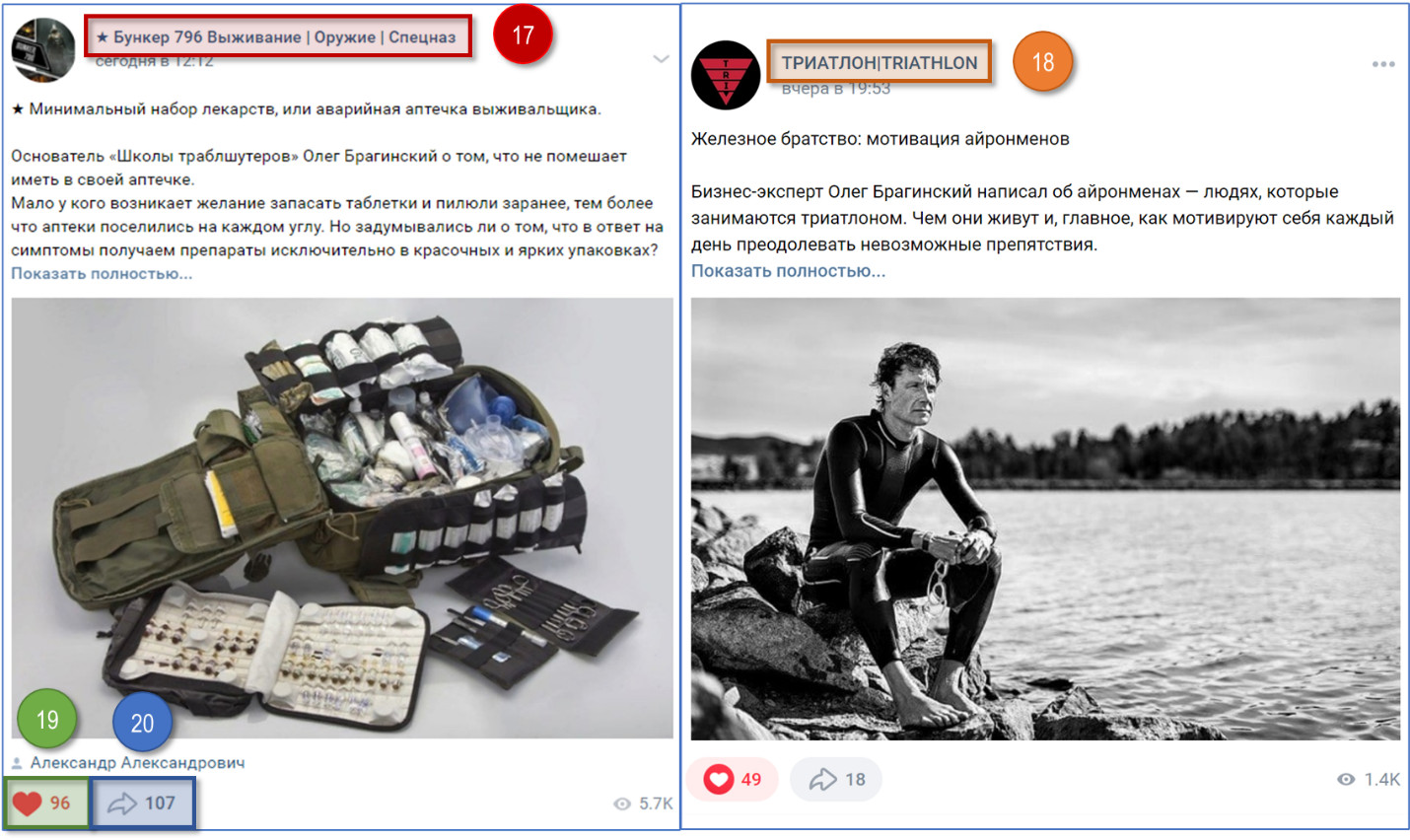Open the three-dot menu on ТРИАТЛОН post
The height and width of the screenshot is (840, 1410).
[1383, 64]
